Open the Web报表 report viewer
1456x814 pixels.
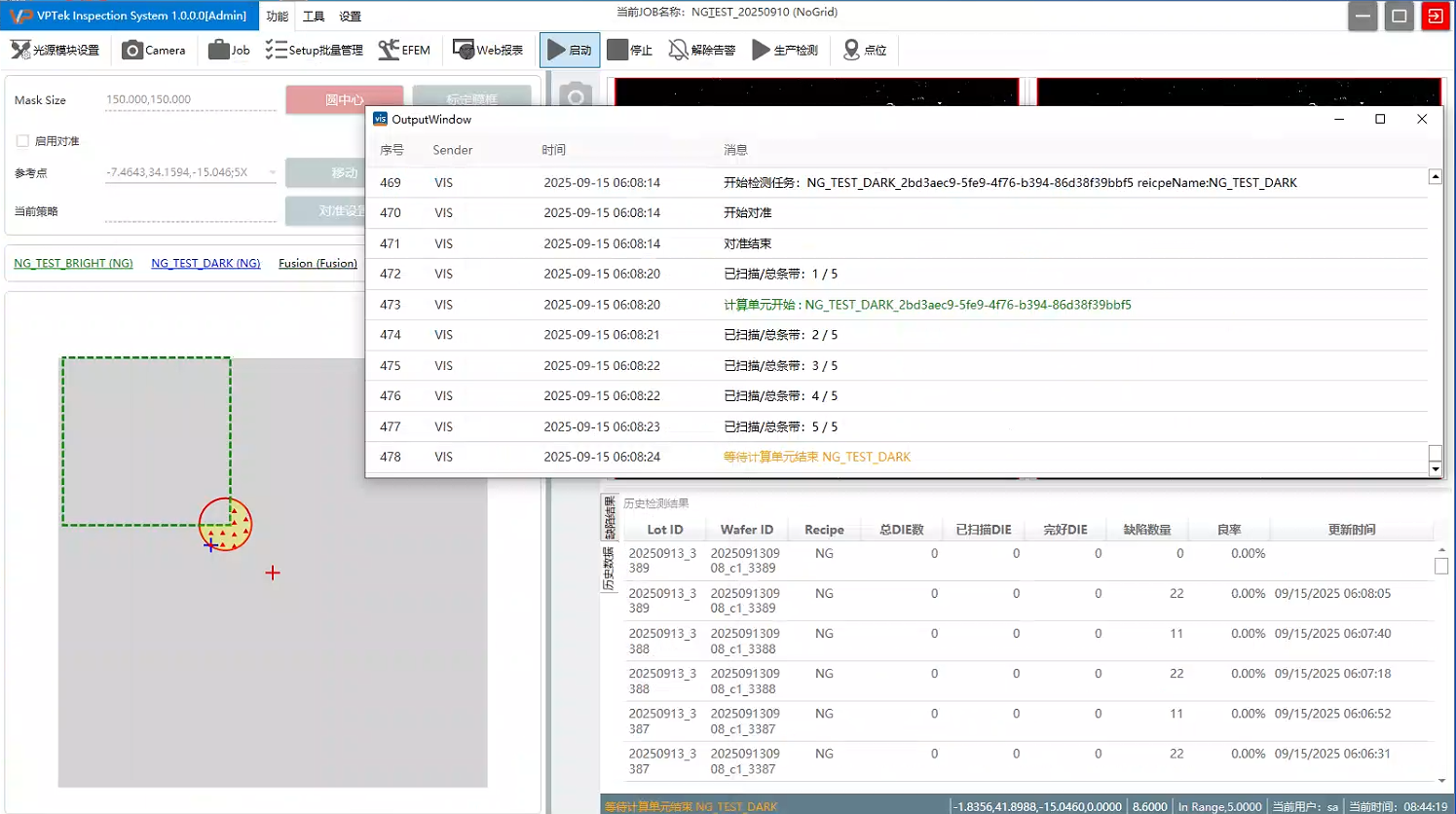tap(488, 50)
